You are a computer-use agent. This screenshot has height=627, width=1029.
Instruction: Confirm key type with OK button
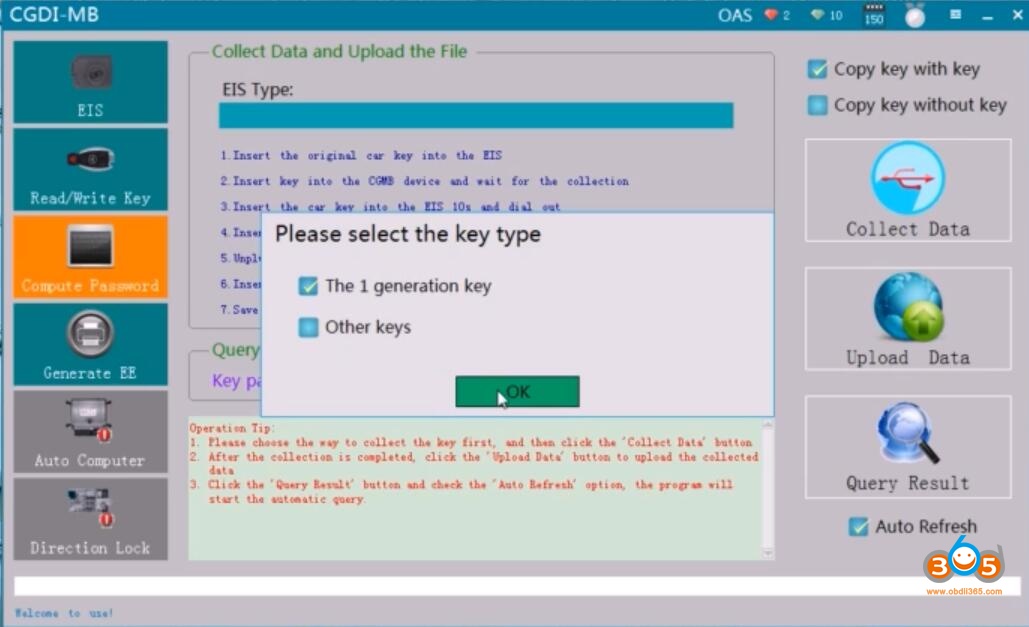coord(517,392)
